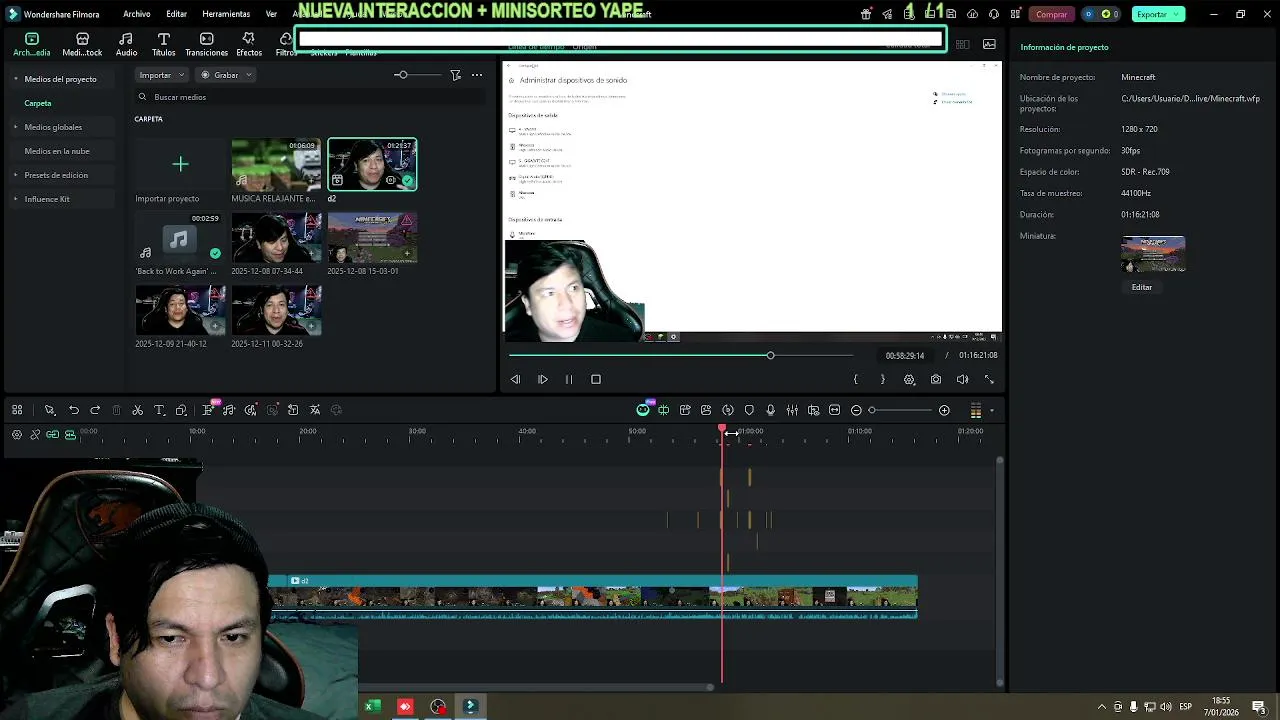
Task: Open Excel from the Windows taskbar
Action: (x=372, y=706)
